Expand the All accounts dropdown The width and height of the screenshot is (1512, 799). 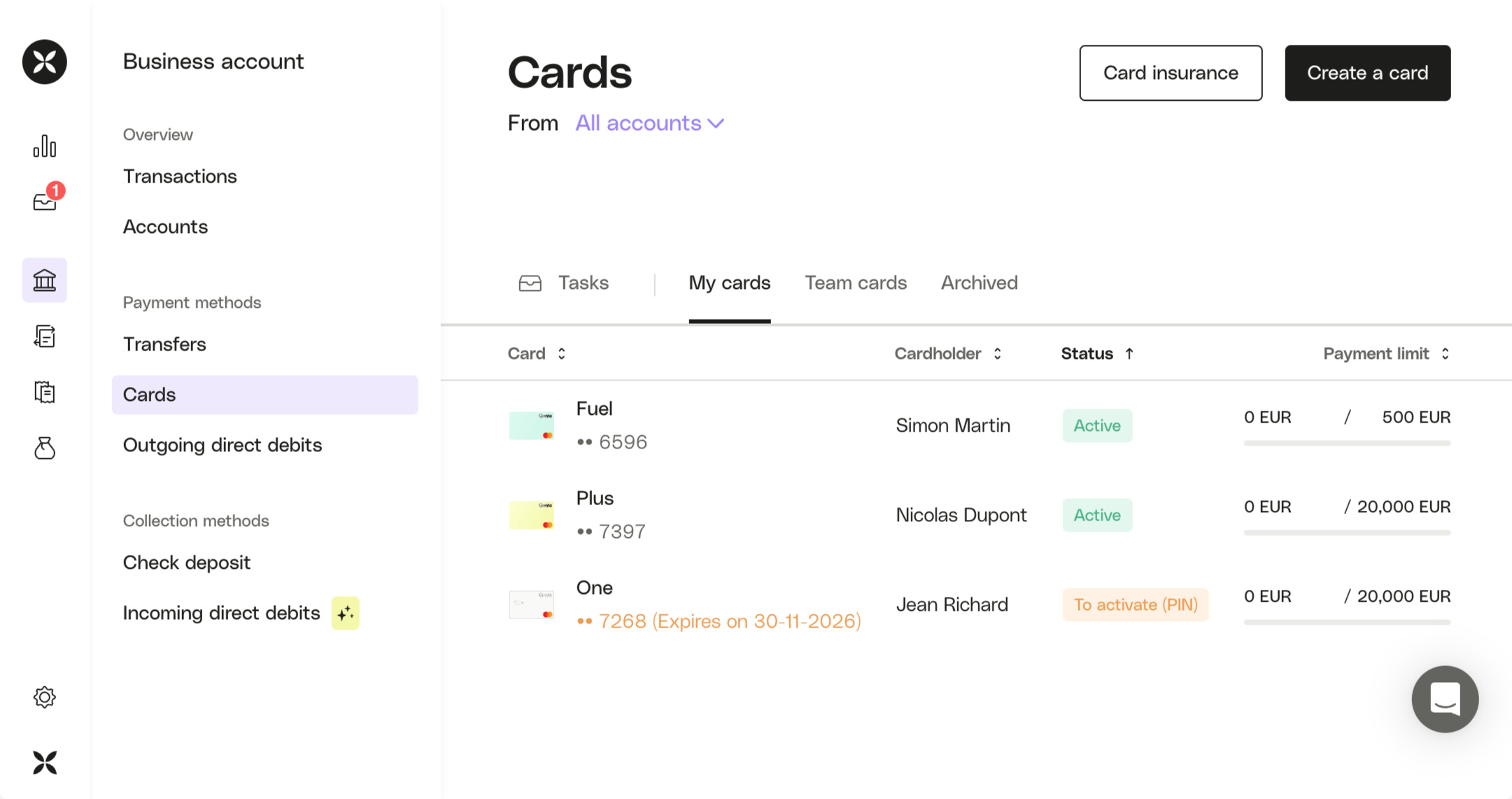pos(649,123)
